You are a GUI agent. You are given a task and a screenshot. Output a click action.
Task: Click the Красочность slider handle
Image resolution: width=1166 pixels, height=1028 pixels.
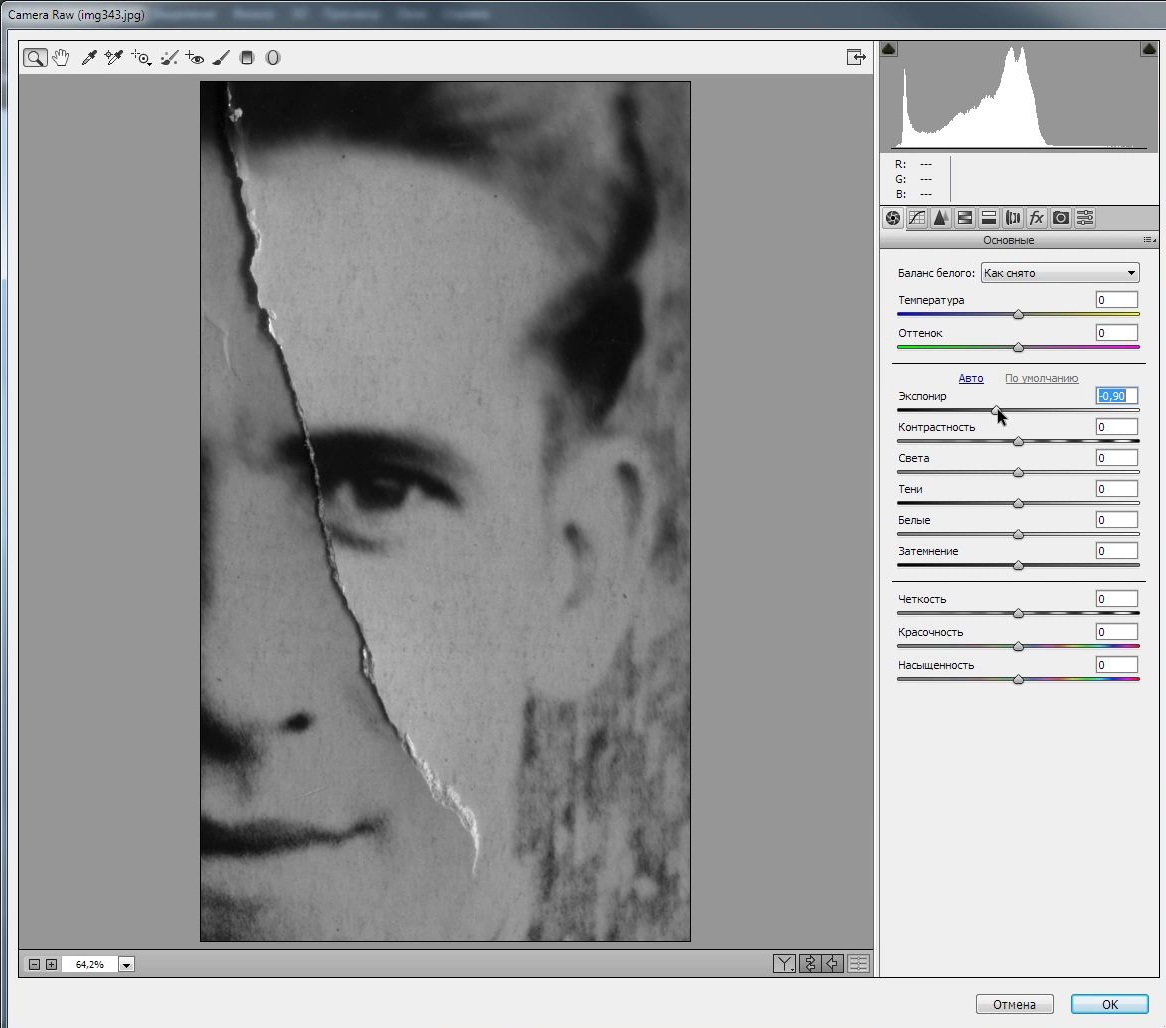point(1019,646)
